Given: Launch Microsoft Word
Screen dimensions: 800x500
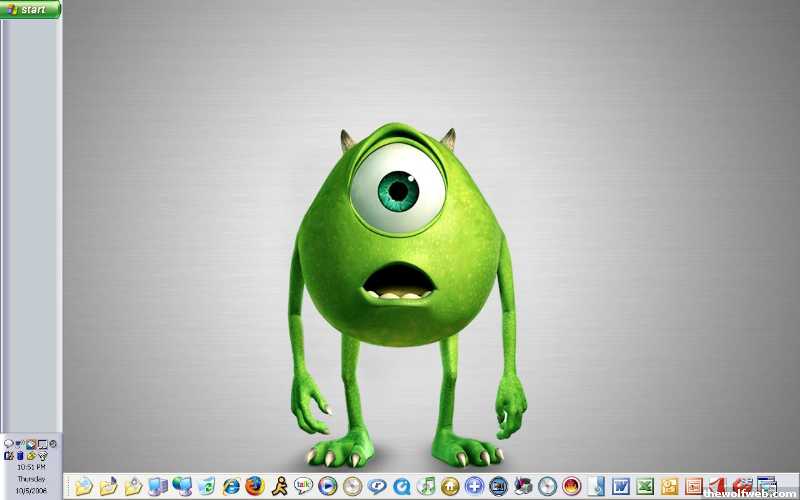Looking at the screenshot, I should pos(620,486).
